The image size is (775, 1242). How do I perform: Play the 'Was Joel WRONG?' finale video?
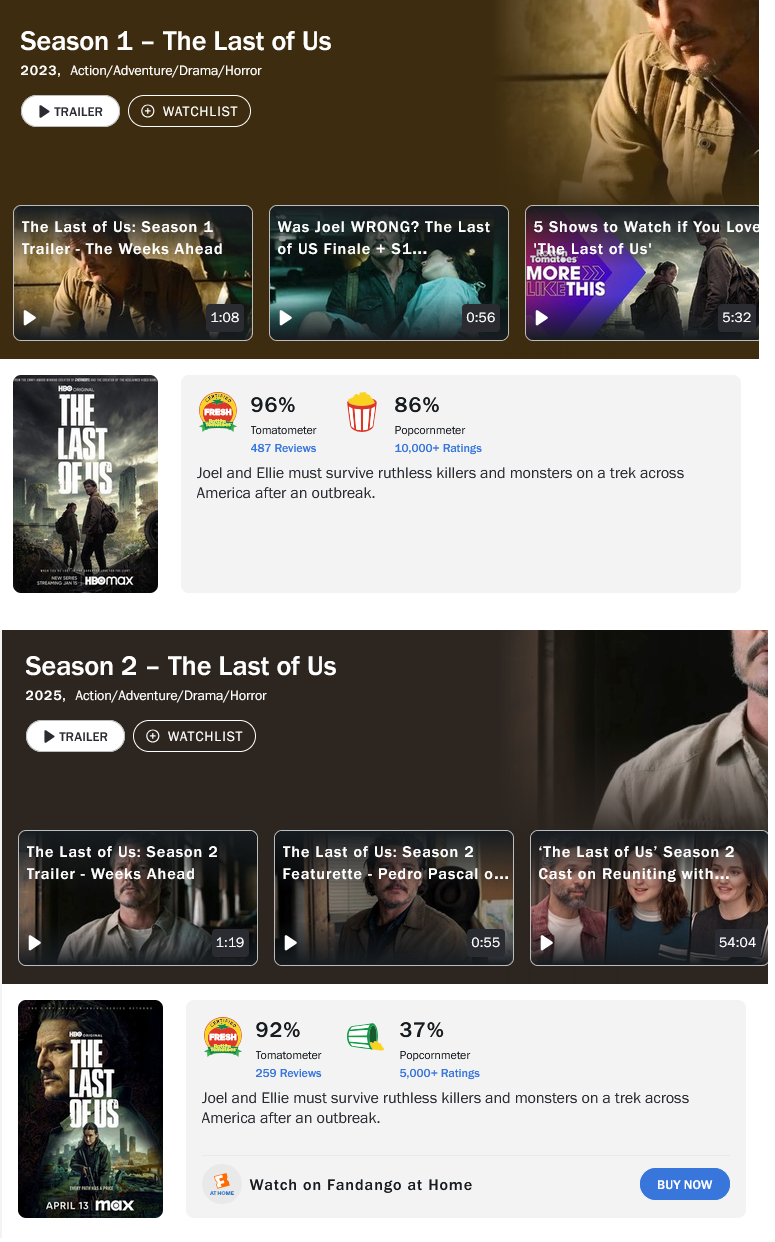pos(388,273)
